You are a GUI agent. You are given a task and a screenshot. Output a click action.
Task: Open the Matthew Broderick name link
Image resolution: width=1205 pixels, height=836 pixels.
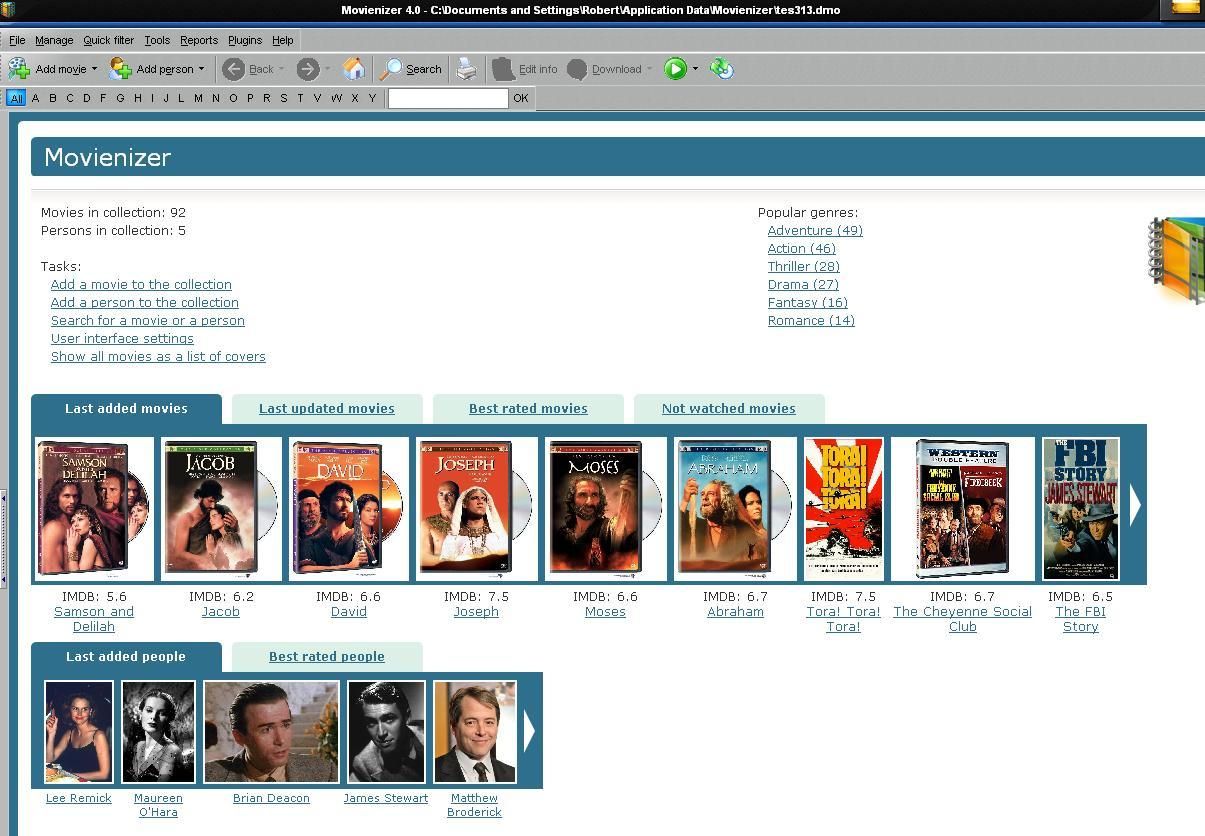click(474, 805)
